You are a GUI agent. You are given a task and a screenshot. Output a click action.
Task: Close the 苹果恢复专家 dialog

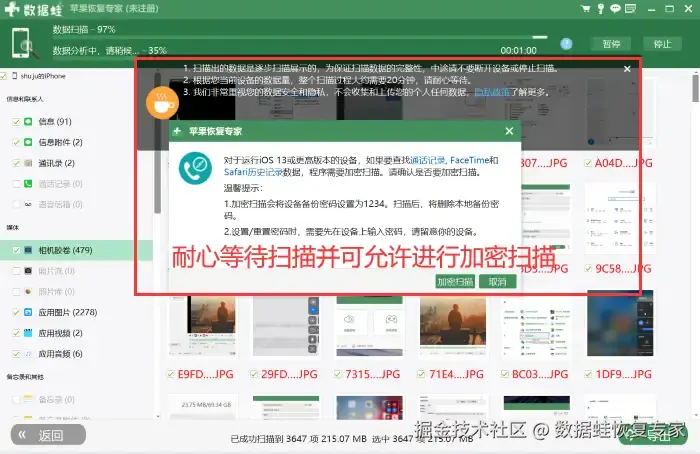[509, 131]
